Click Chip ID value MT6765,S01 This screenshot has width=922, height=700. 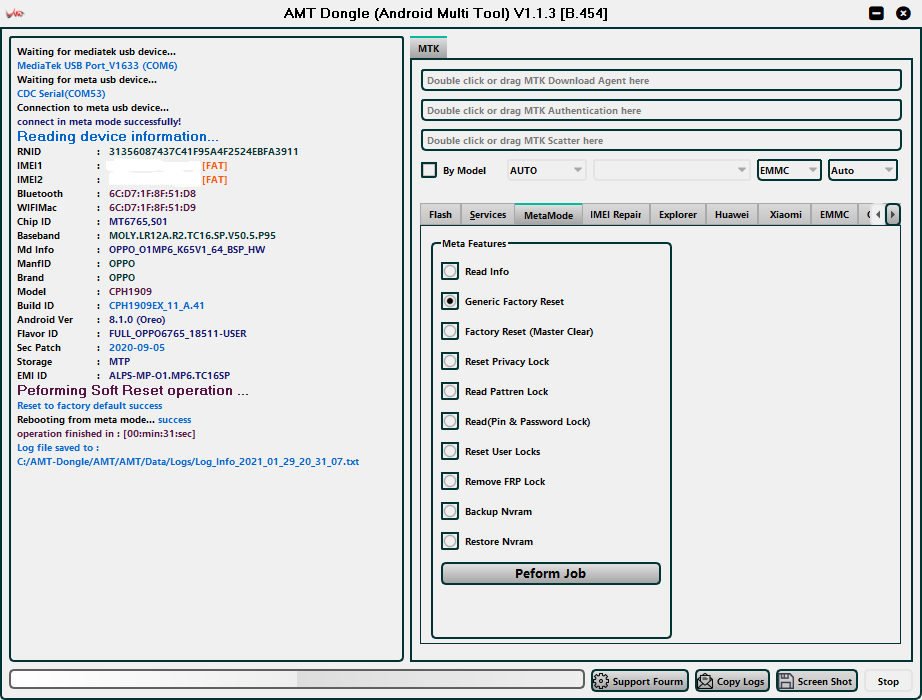[138, 222]
